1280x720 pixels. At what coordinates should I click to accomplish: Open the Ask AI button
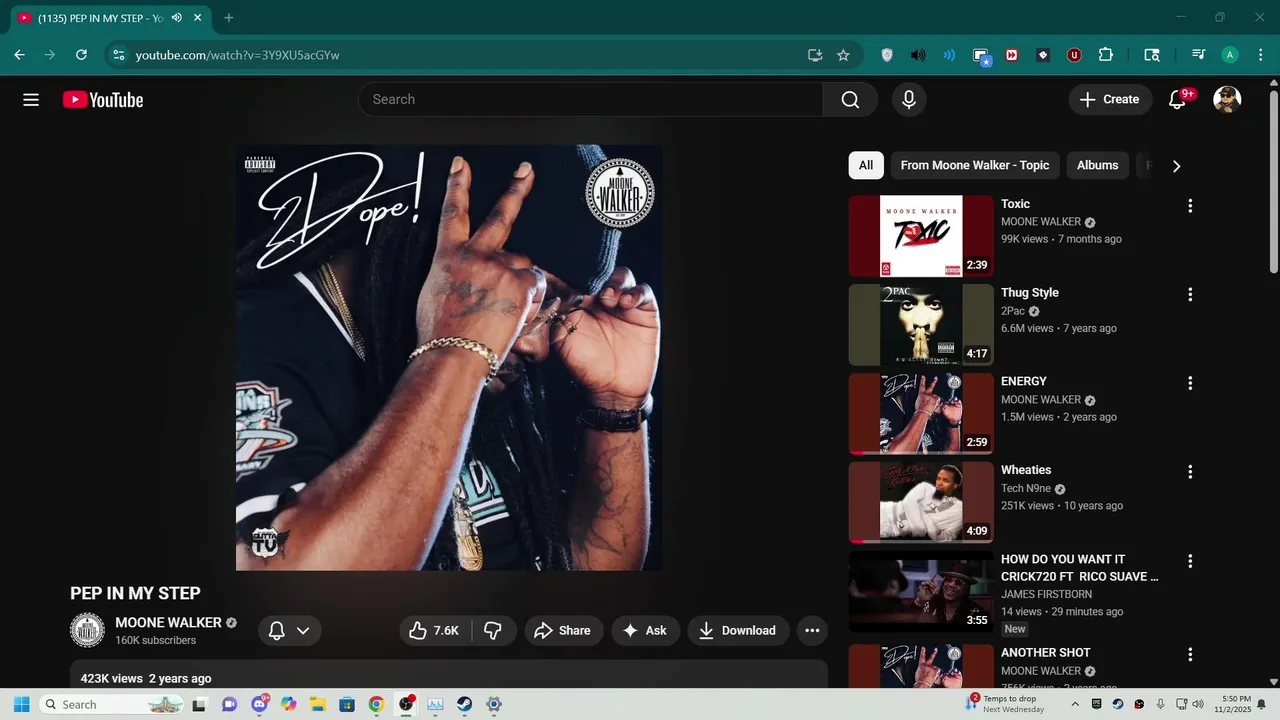[645, 630]
